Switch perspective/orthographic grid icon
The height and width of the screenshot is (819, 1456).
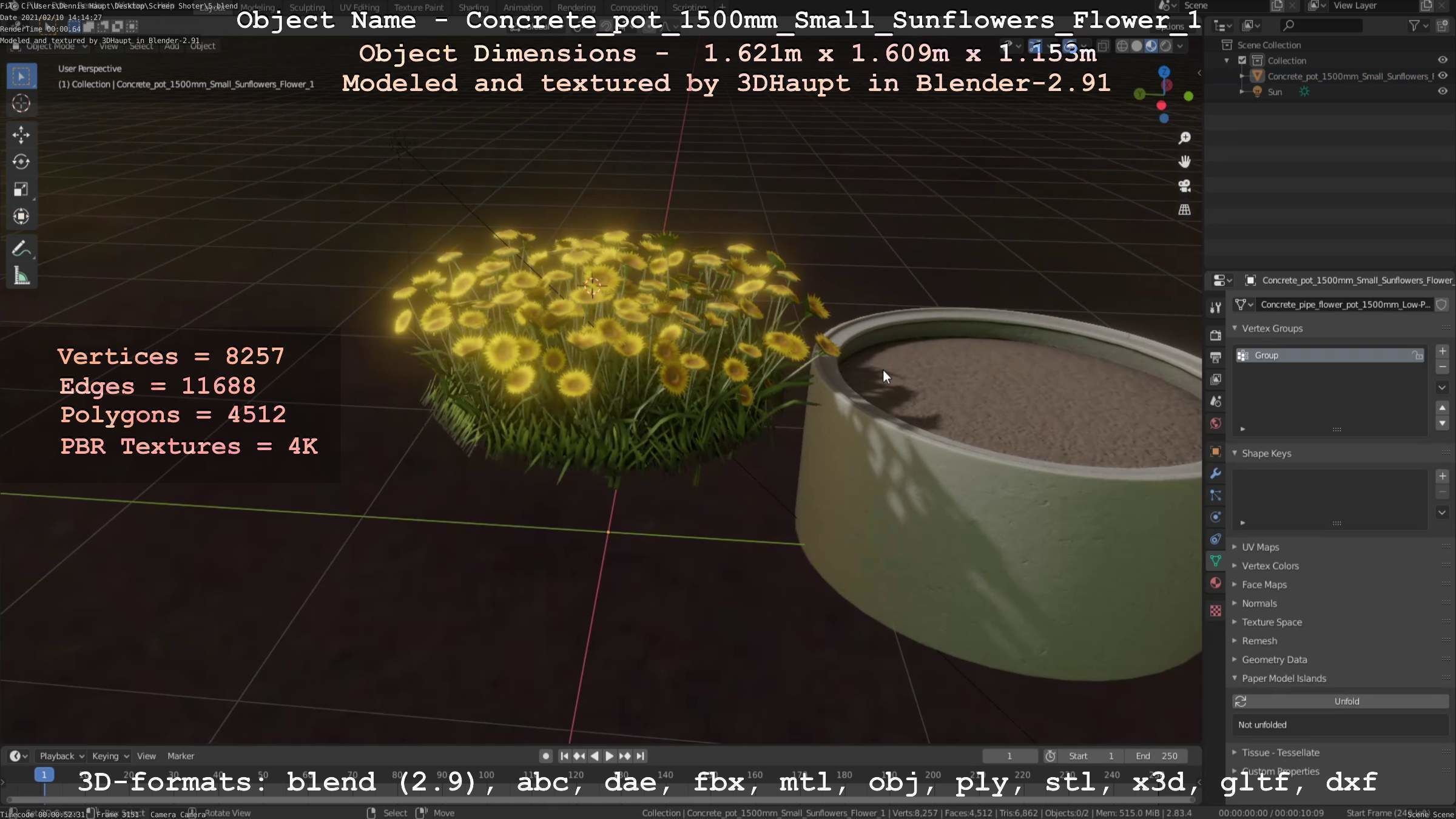pyautogui.click(x=1184, y=210)
